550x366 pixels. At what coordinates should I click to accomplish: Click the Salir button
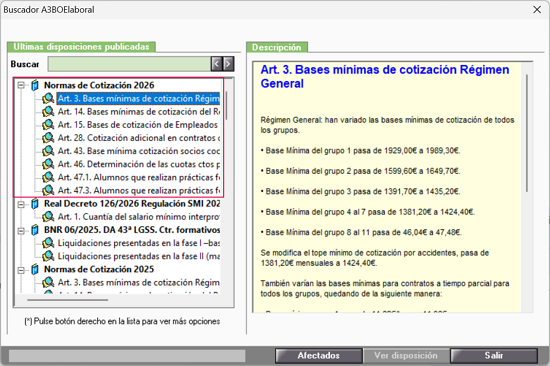point(494,355)
